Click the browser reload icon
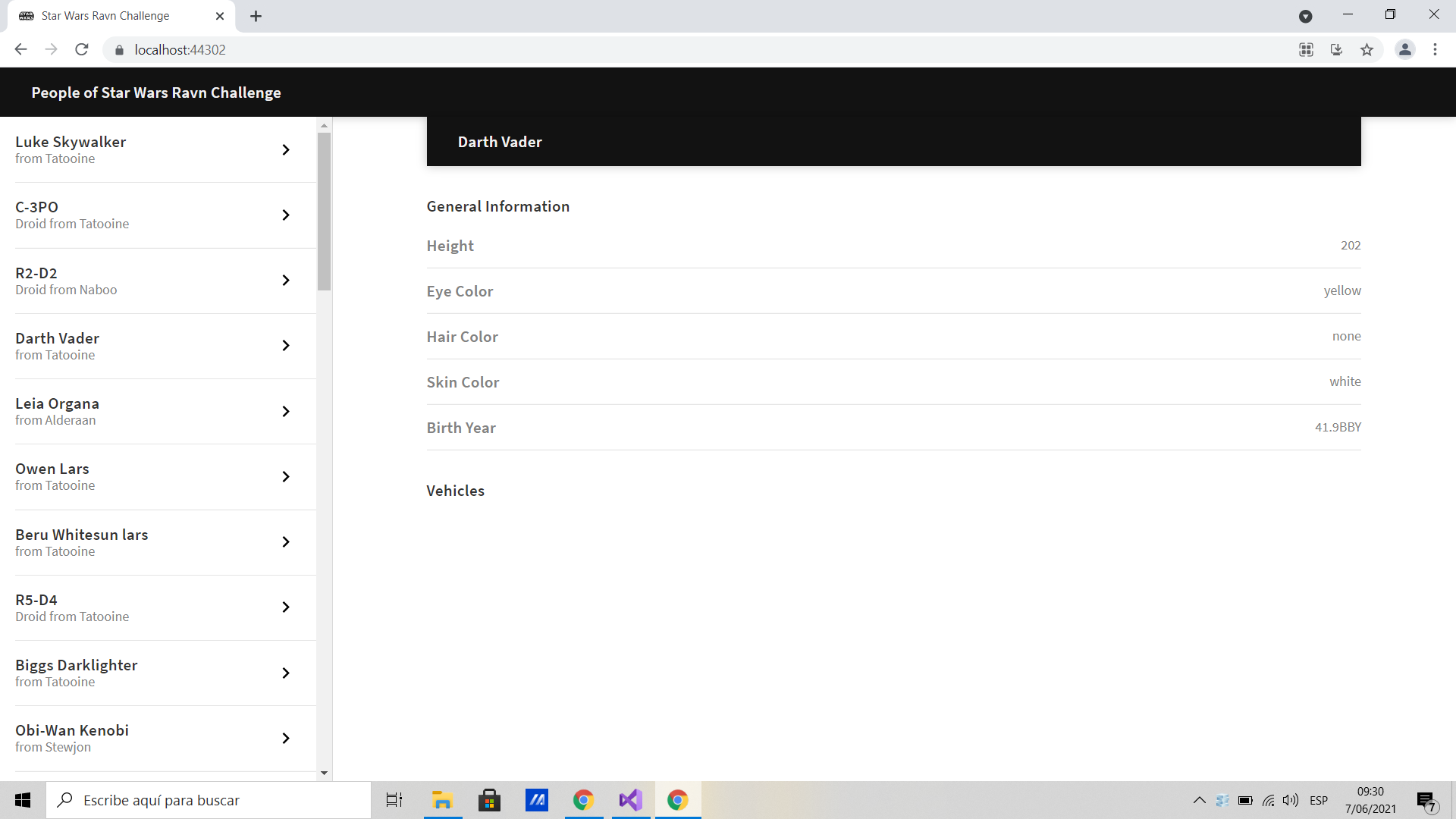Image resolution: width=1456 pixels, height=819 pixels. click(x=81, y=49)
